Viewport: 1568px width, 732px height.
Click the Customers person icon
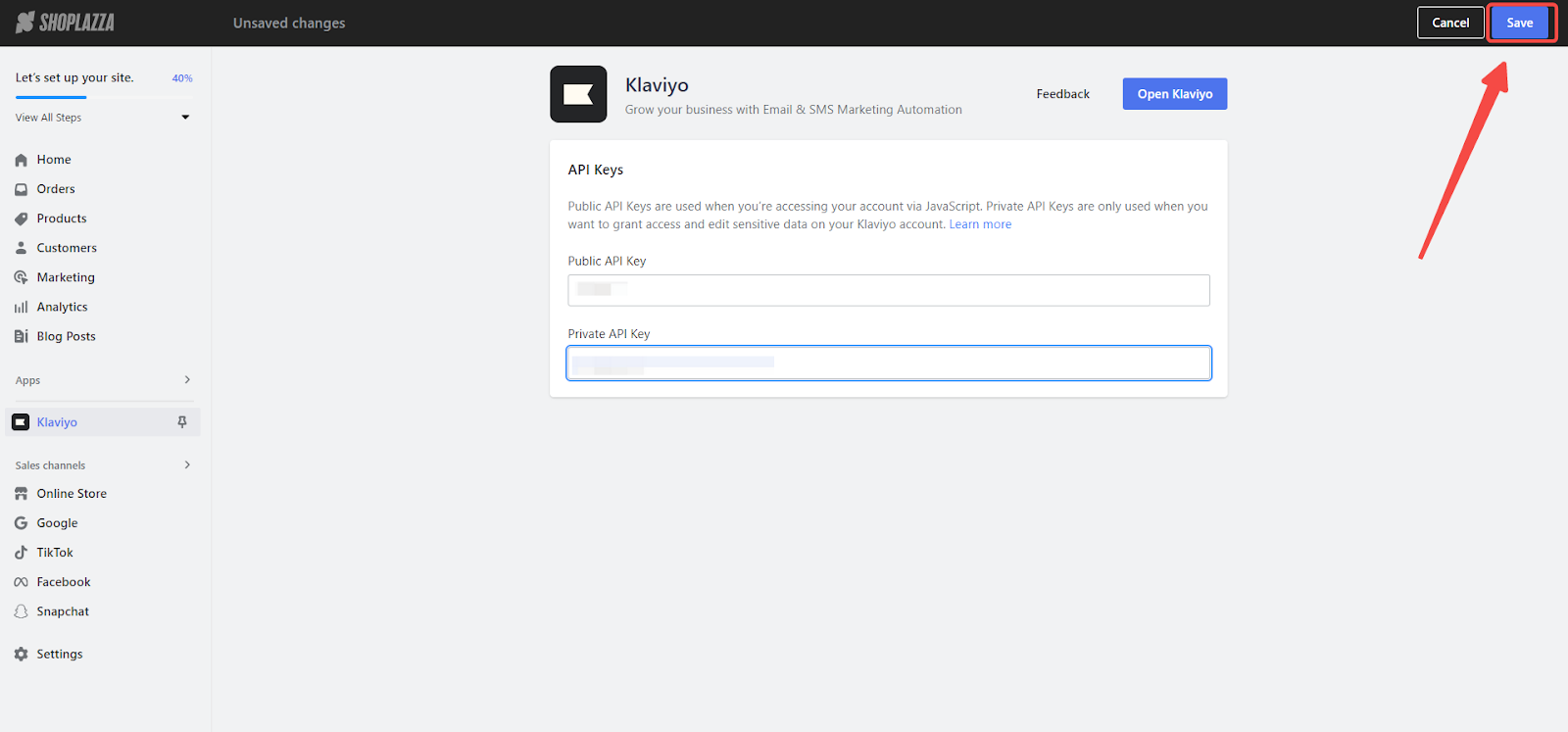pyautogui.click(x=21, y=248)
